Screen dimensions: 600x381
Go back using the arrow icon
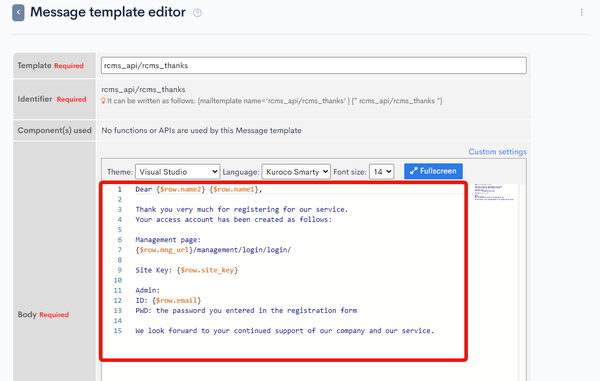click(x=18, y=13)
